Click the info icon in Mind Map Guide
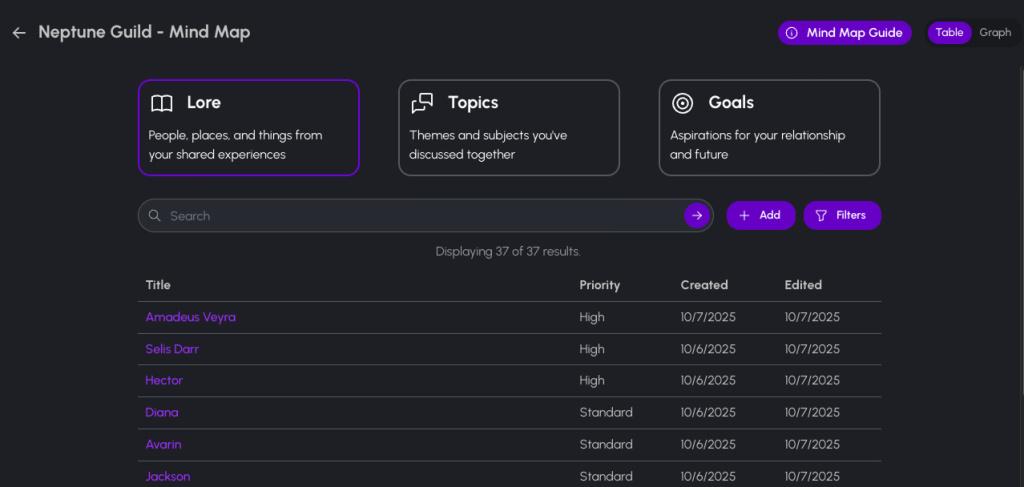The image size is (1024, 487). (792, 33)
